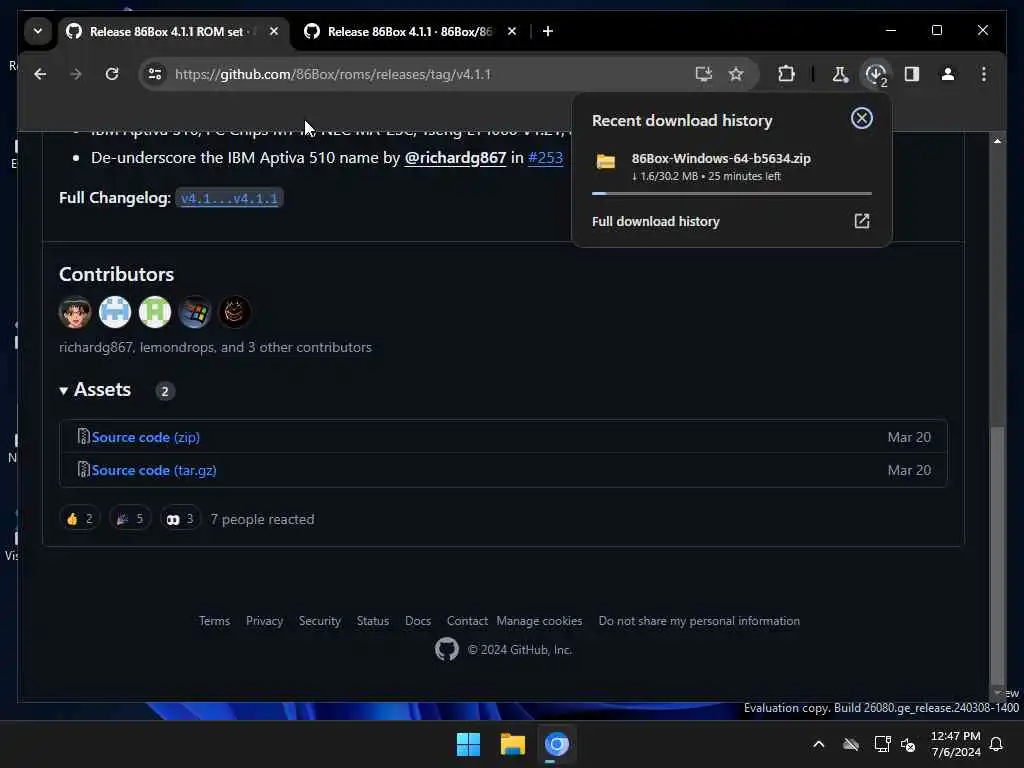Download Source code (tar.gz)
Screen dimensions: 1024x768
click(x=153, y=470)
